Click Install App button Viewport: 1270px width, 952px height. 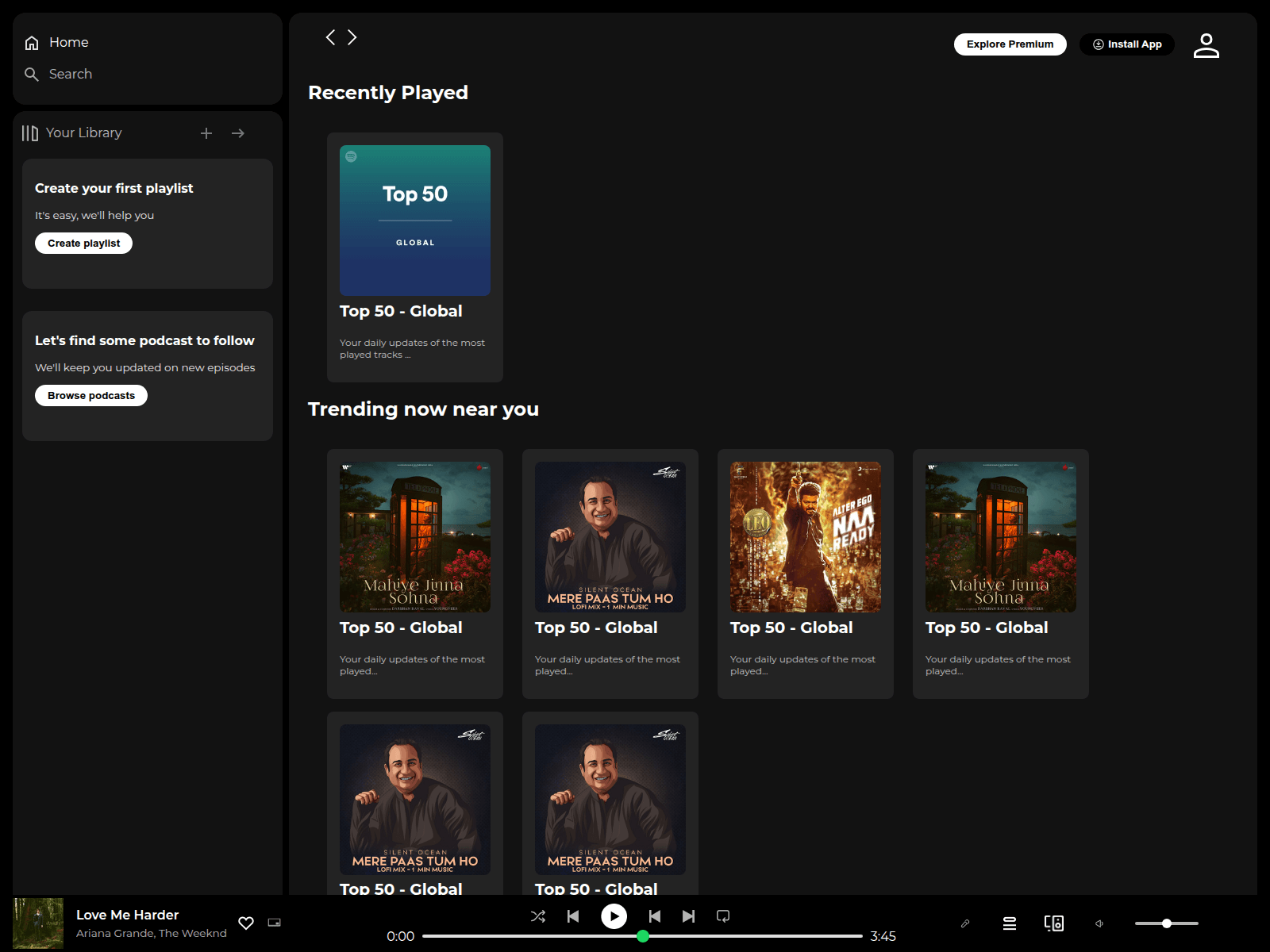(x=1127, y=44)
